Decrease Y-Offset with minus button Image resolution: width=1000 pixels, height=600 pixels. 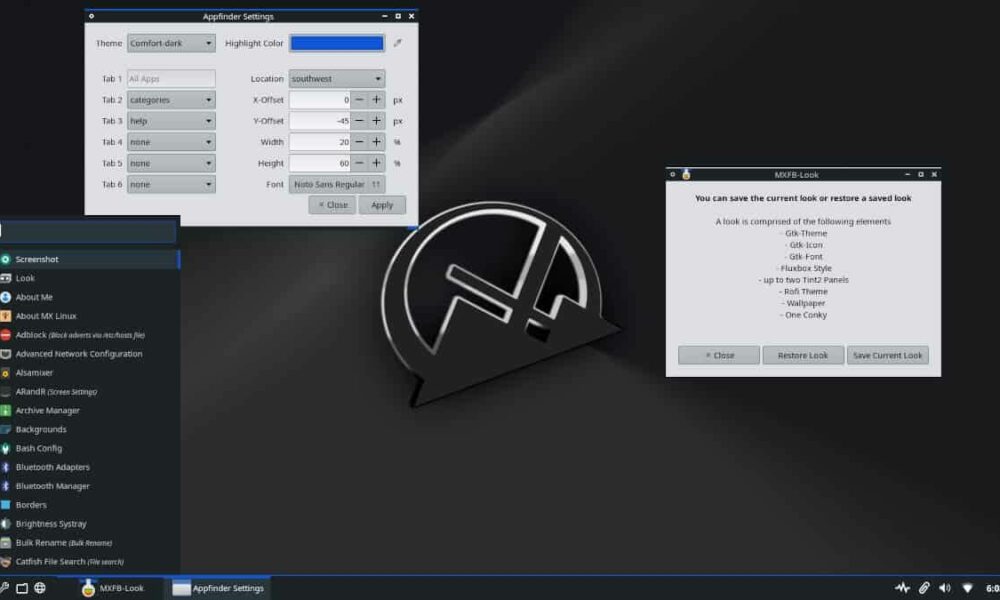(359, 121)
